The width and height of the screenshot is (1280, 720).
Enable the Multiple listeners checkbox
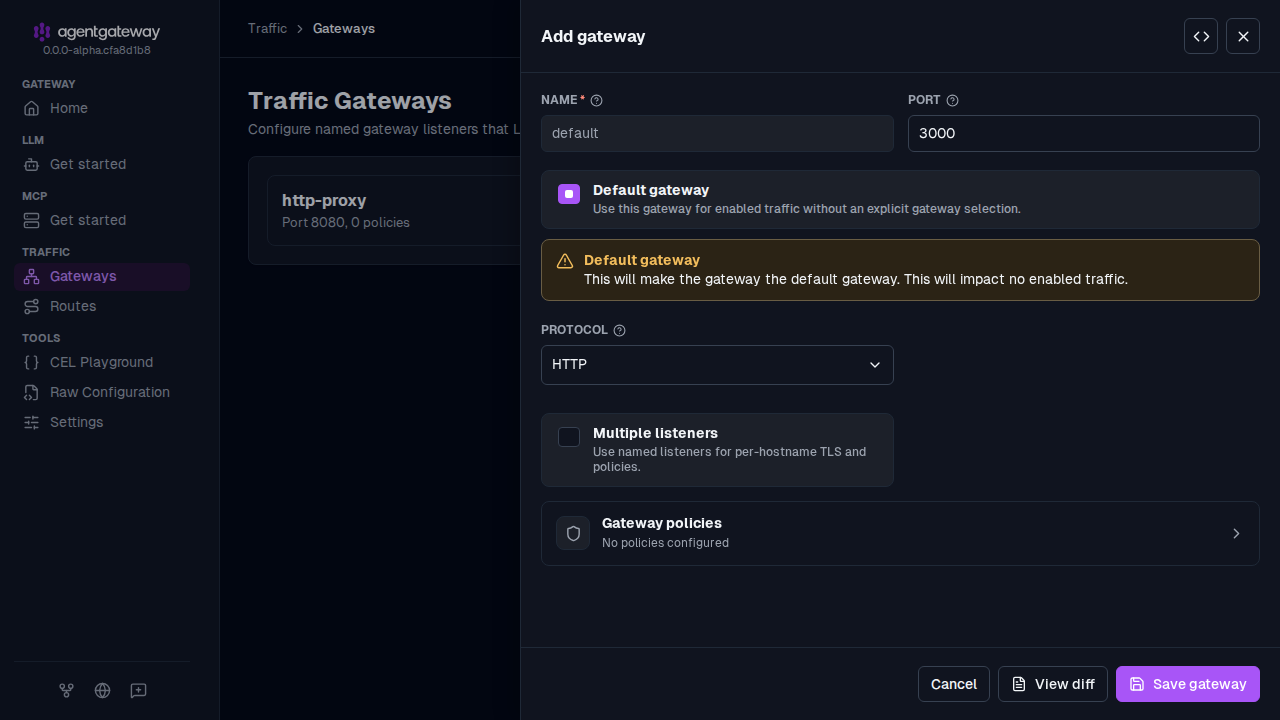click(x=569, y=437)
